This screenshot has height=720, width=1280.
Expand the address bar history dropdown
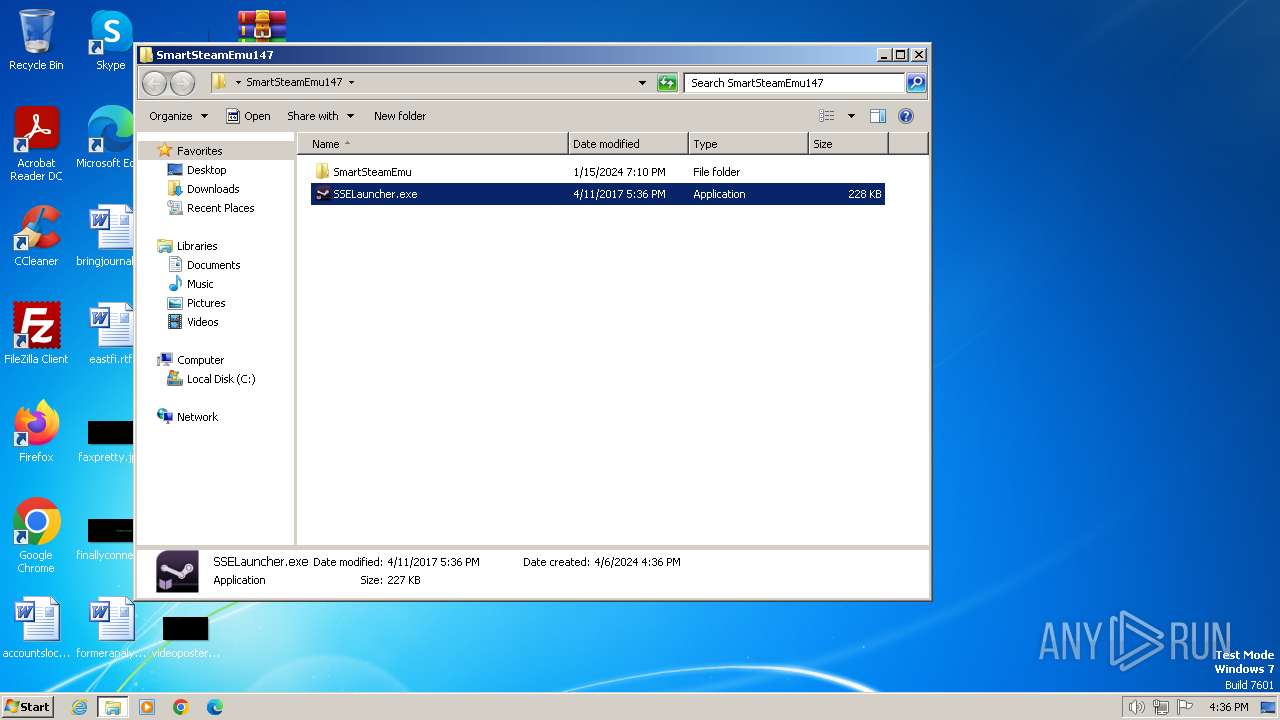pos(642,83)
